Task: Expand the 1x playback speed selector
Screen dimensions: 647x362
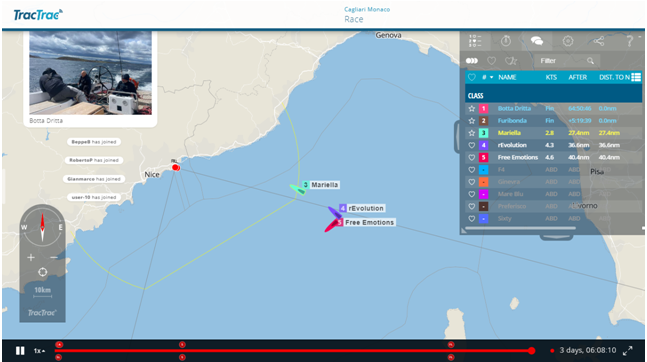Action: pyautogui.click(x=39, y=351)
